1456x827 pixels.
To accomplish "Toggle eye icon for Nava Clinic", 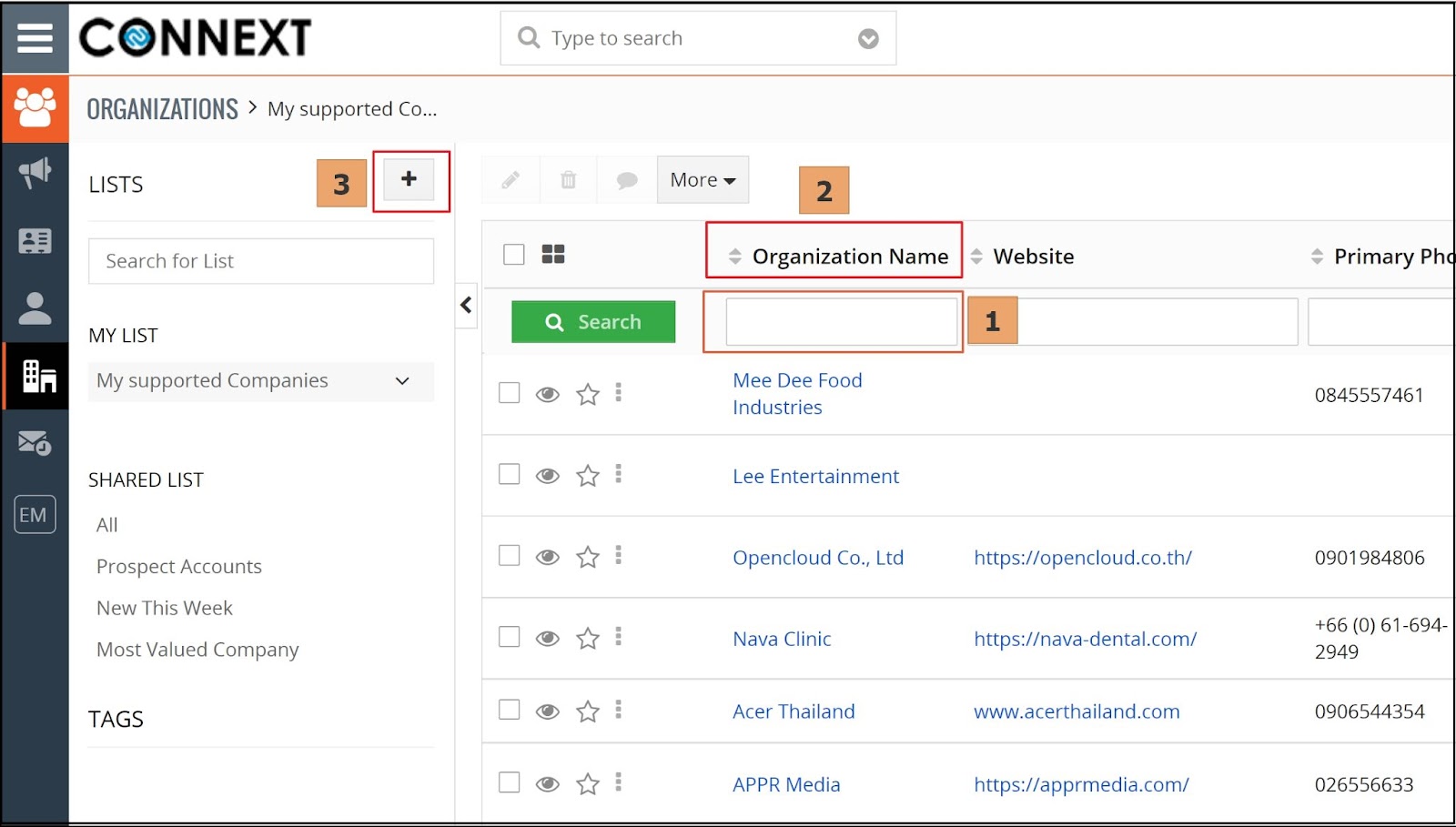I will point(548,639).
